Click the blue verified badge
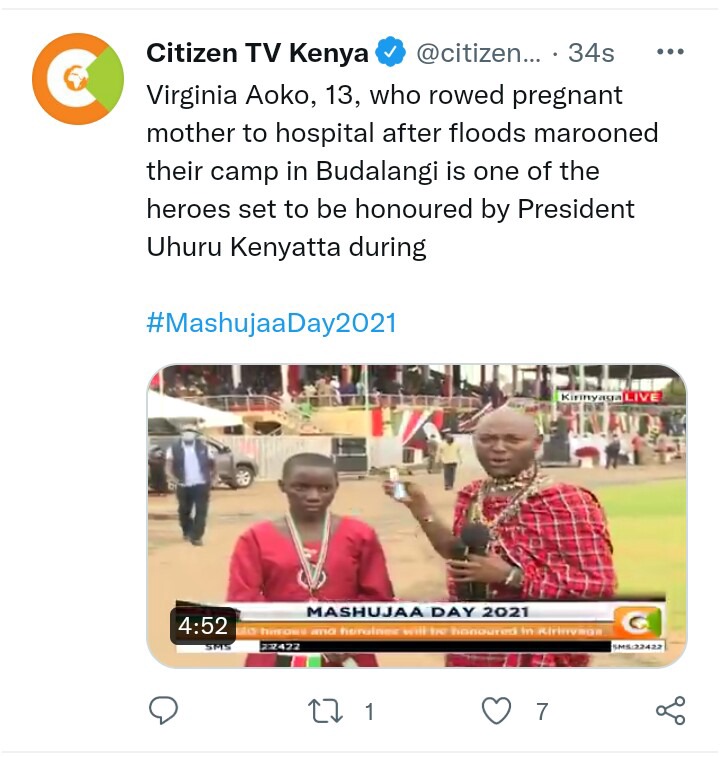 coord(390,52)
